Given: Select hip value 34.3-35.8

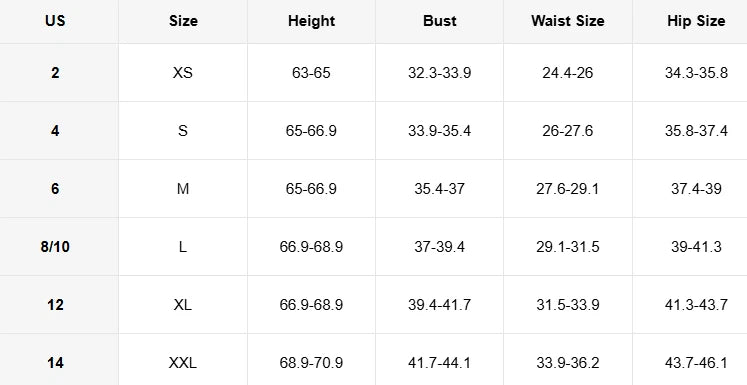Looking at the screenshot, I should click(696, 72).
